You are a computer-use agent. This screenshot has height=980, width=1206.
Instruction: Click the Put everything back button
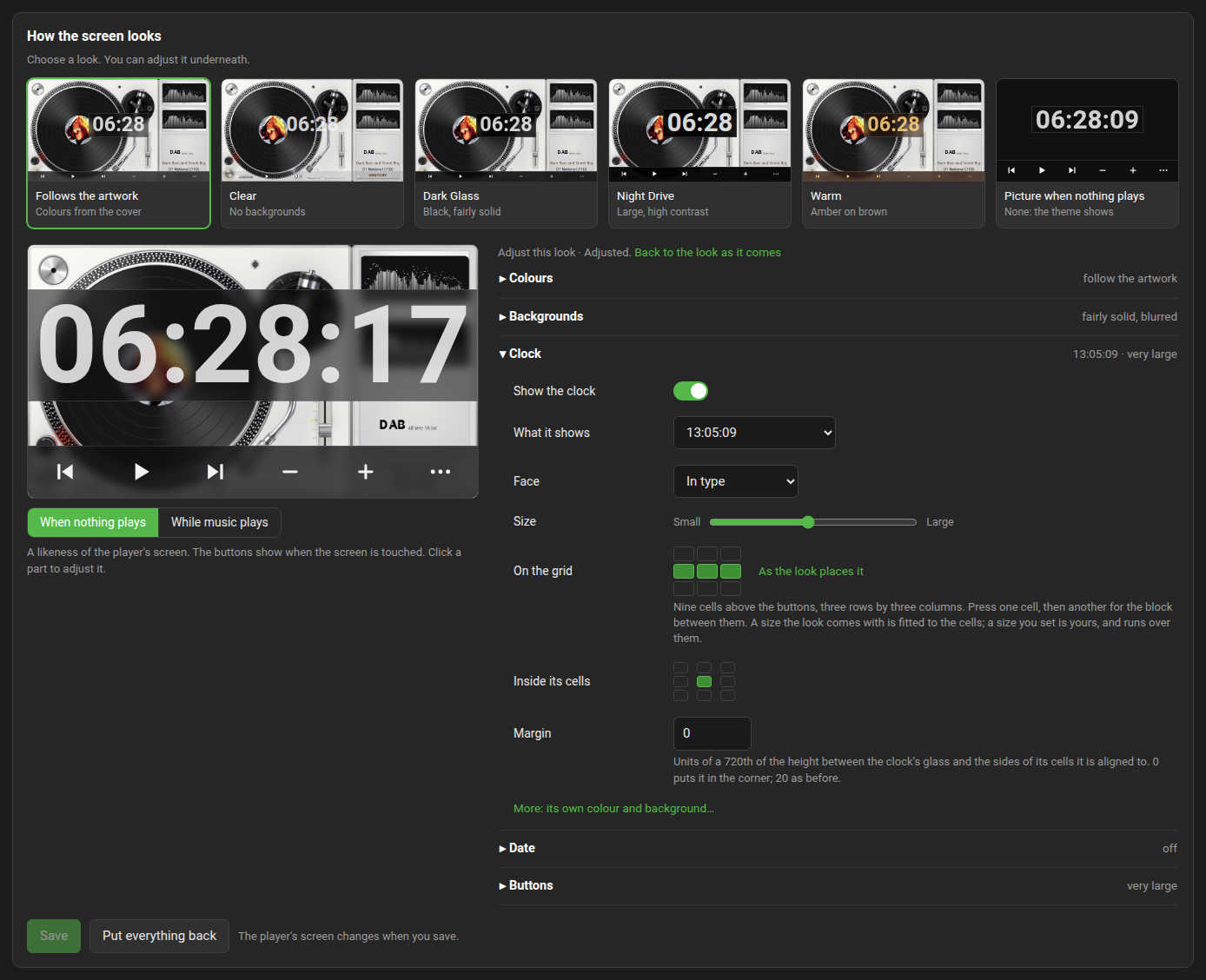coord(159,936)
